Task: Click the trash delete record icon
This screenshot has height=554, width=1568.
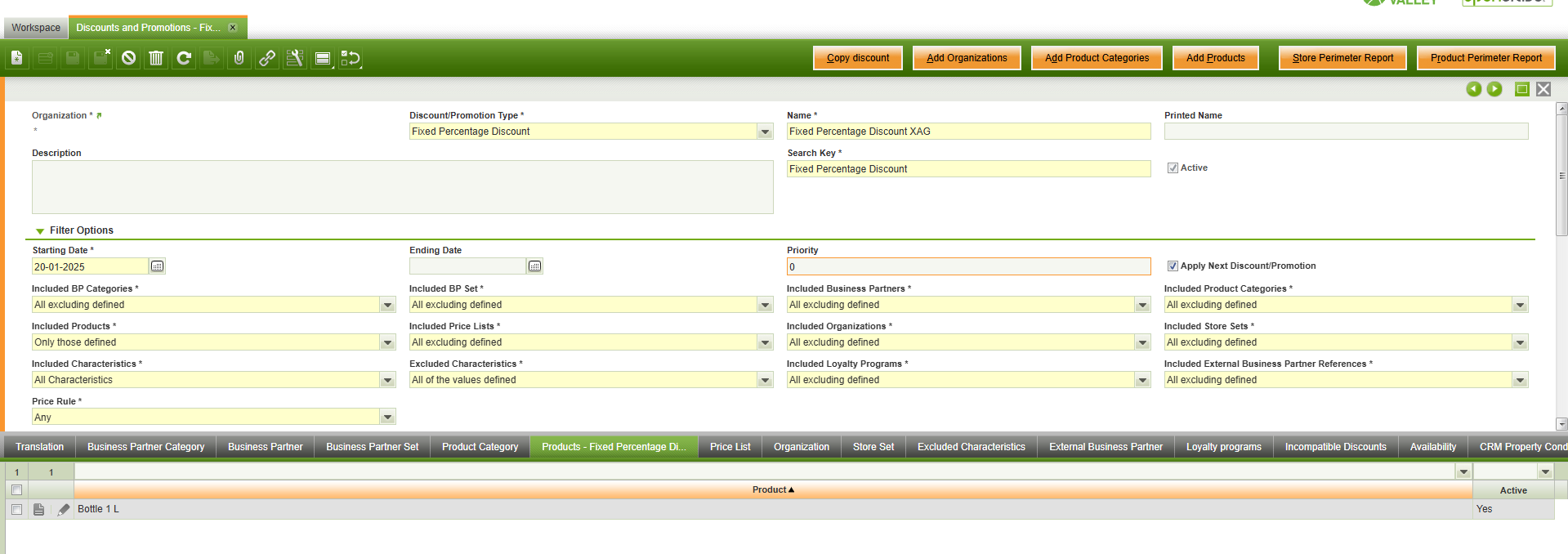Action: tap(156, 58)
